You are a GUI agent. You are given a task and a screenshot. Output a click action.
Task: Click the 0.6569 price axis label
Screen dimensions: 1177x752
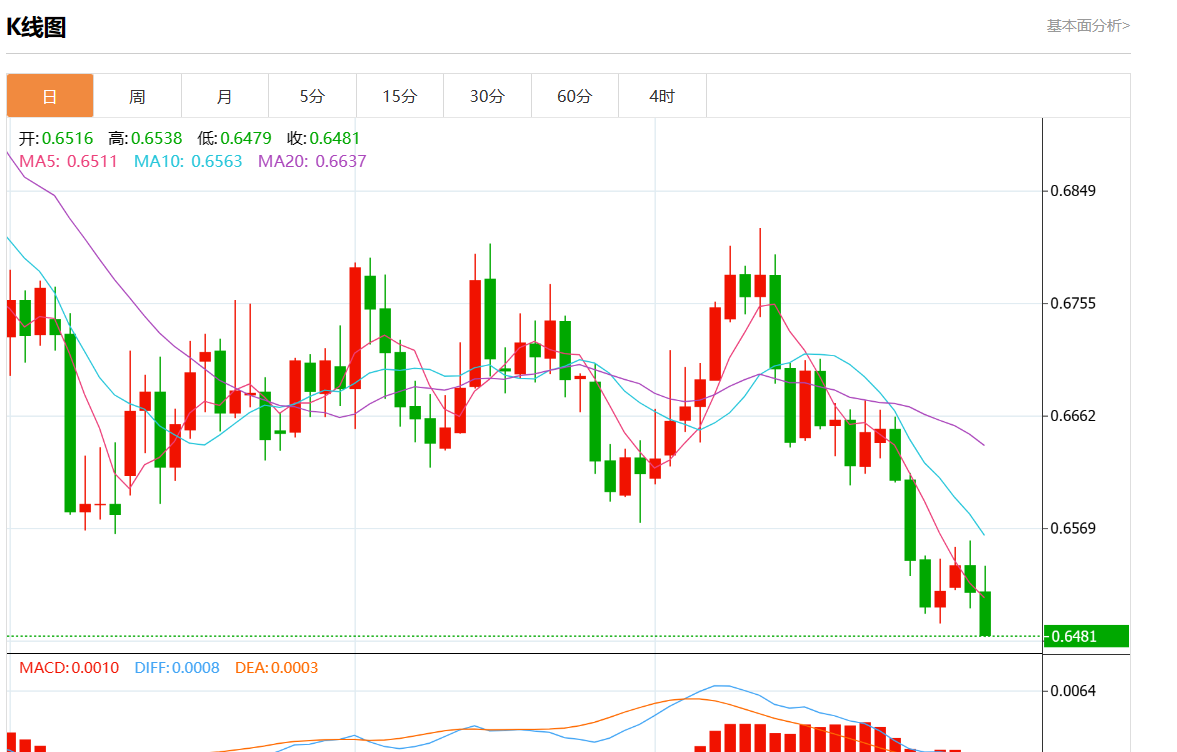pyautogui.click(x=1073, y=528)
